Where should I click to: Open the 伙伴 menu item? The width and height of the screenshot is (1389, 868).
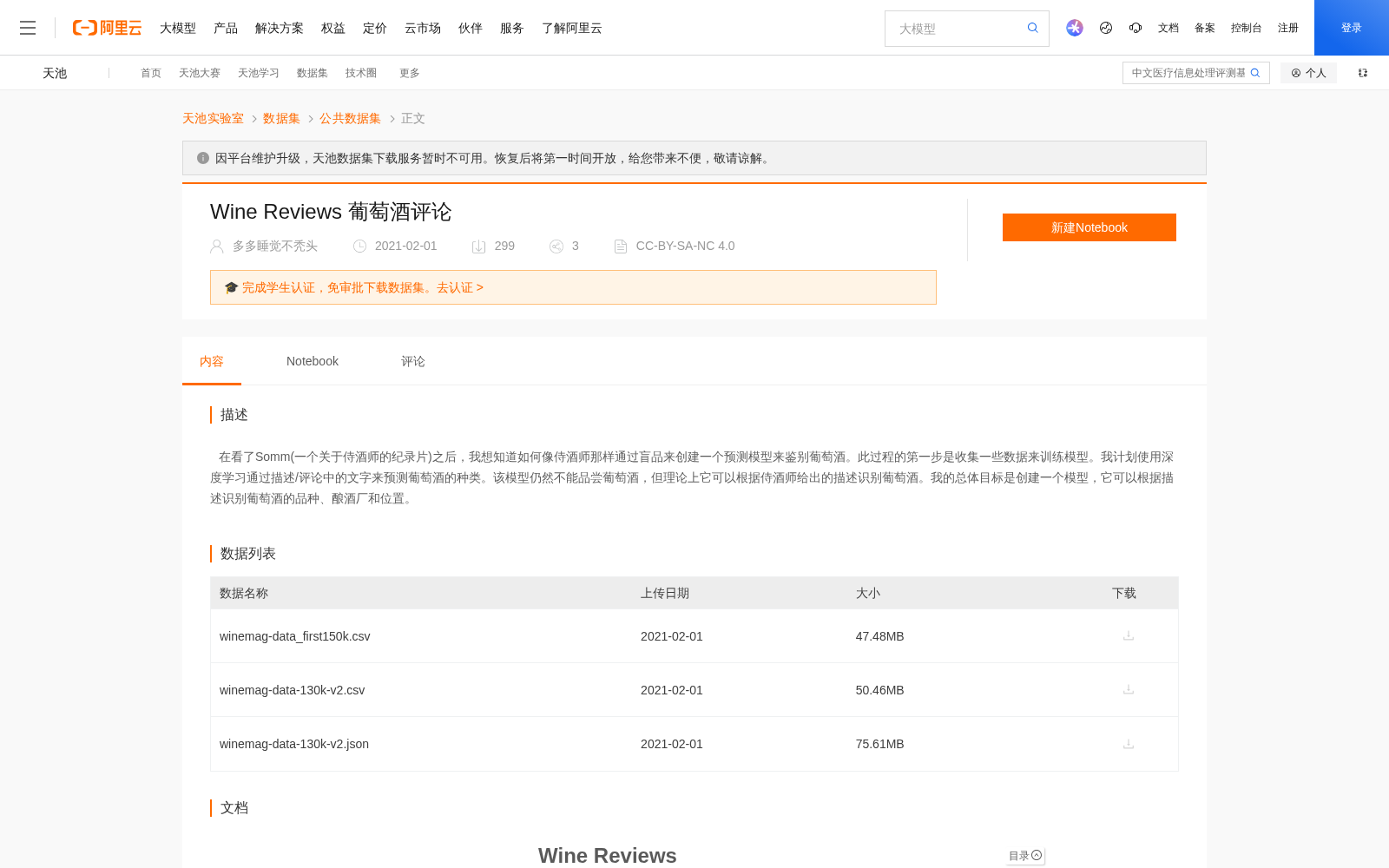[x=471, y=28]
